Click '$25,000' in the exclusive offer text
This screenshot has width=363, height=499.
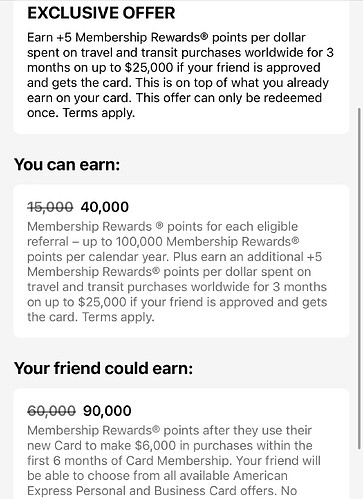coord(149,68)
